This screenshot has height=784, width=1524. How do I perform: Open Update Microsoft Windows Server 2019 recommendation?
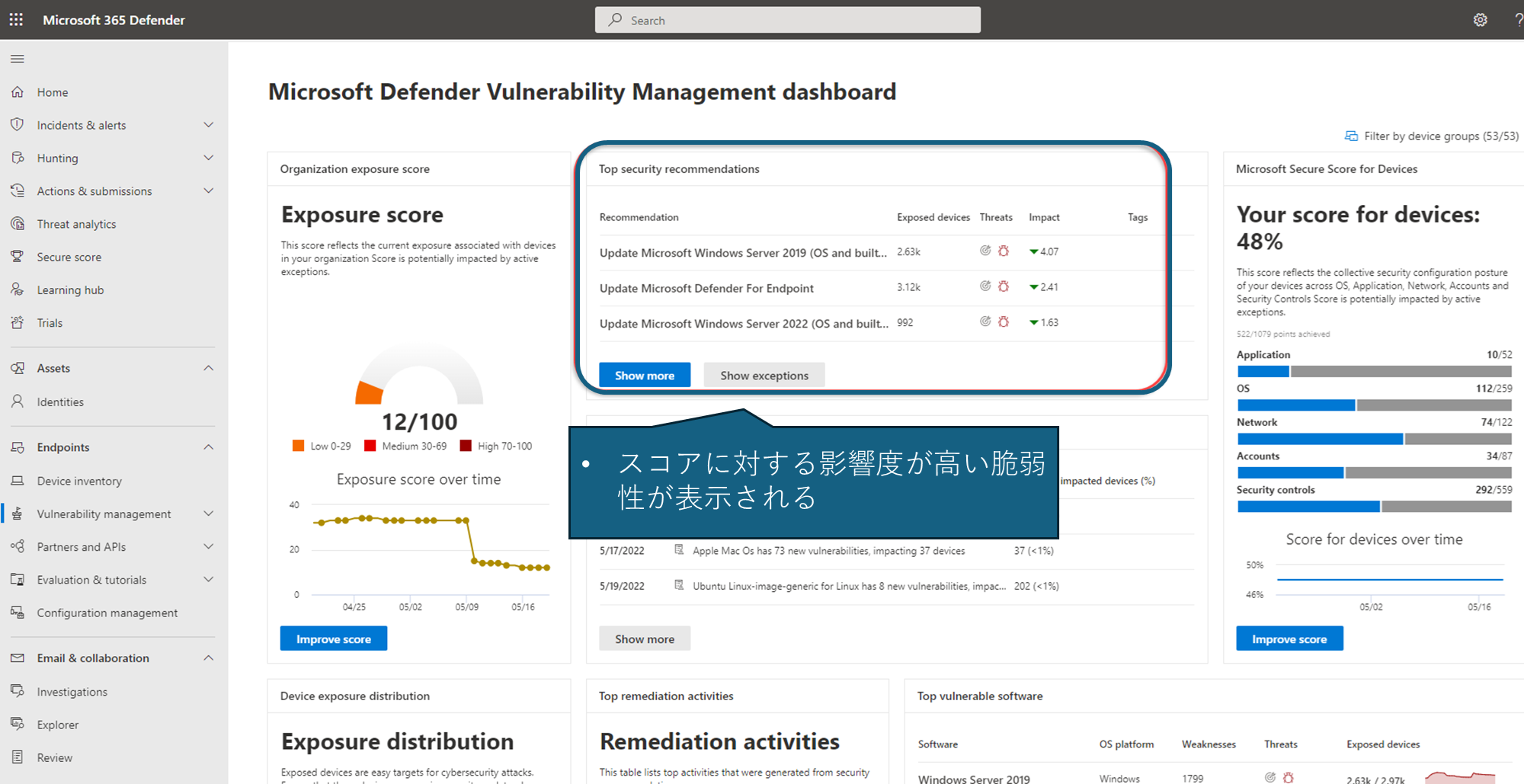pyautogui.click(x=743, y=252)
